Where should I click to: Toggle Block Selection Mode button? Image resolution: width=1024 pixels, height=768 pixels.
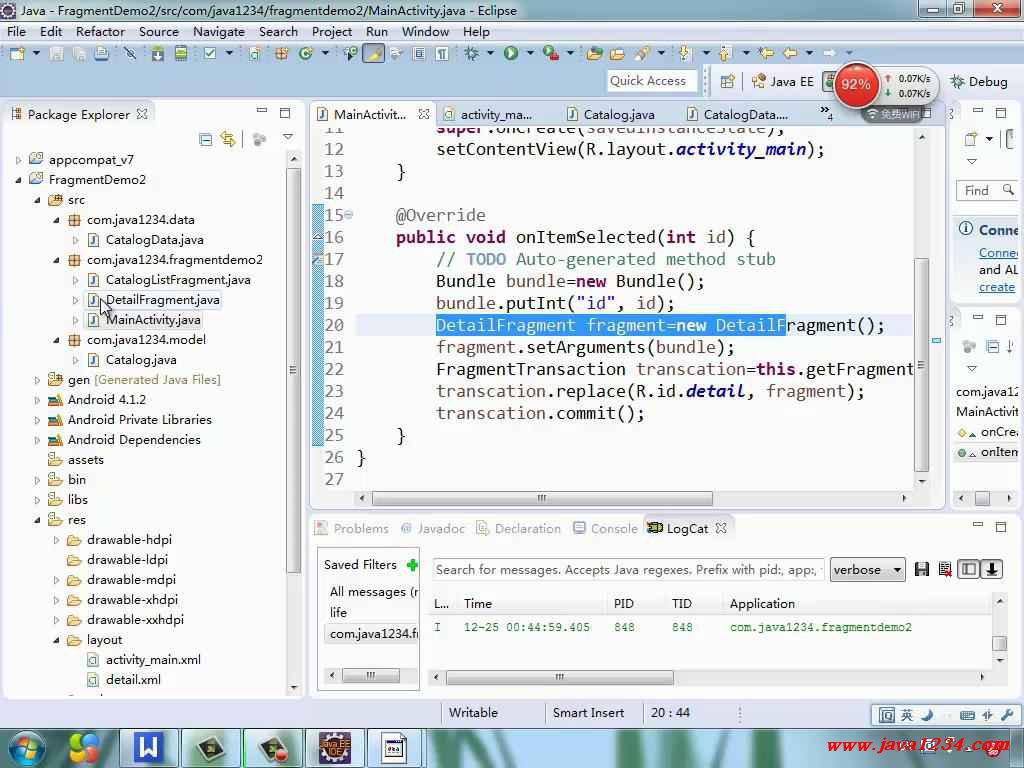tap(419, 54)
